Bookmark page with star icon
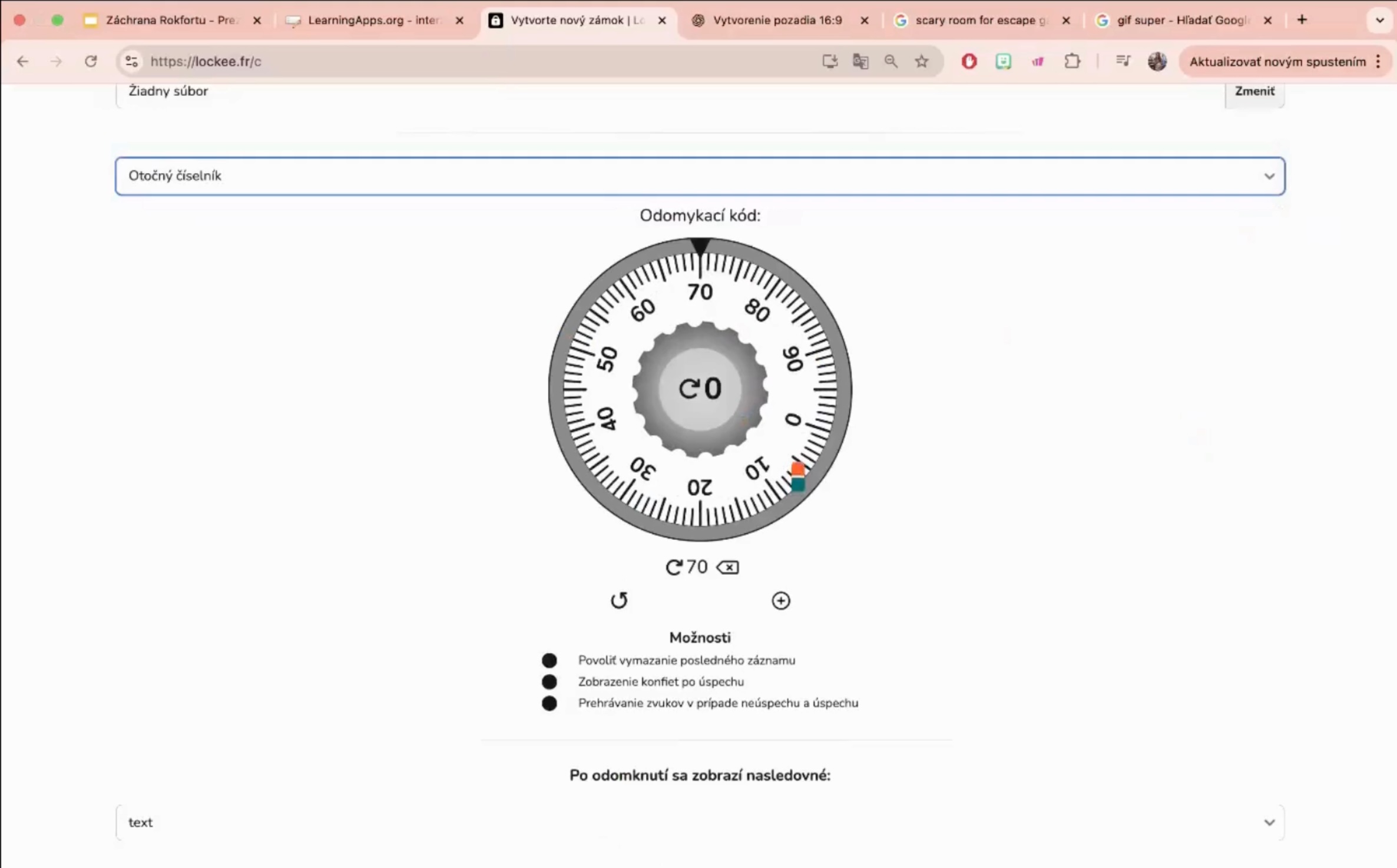This screenshot has height=868, width=1397. point(921,61)
